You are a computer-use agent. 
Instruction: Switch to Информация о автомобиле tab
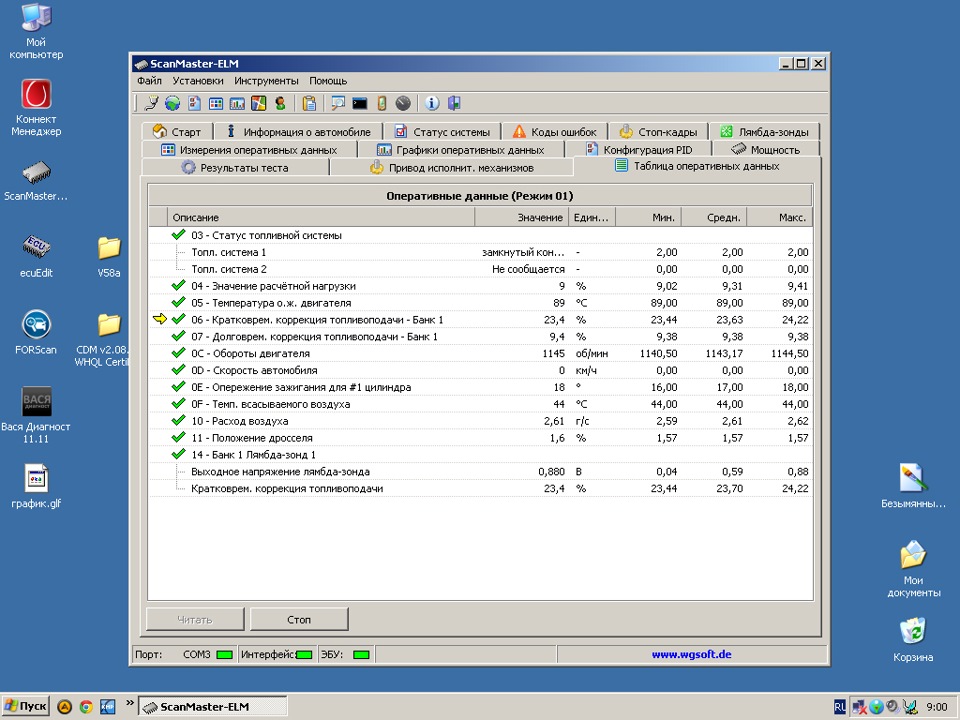[298, 132]
